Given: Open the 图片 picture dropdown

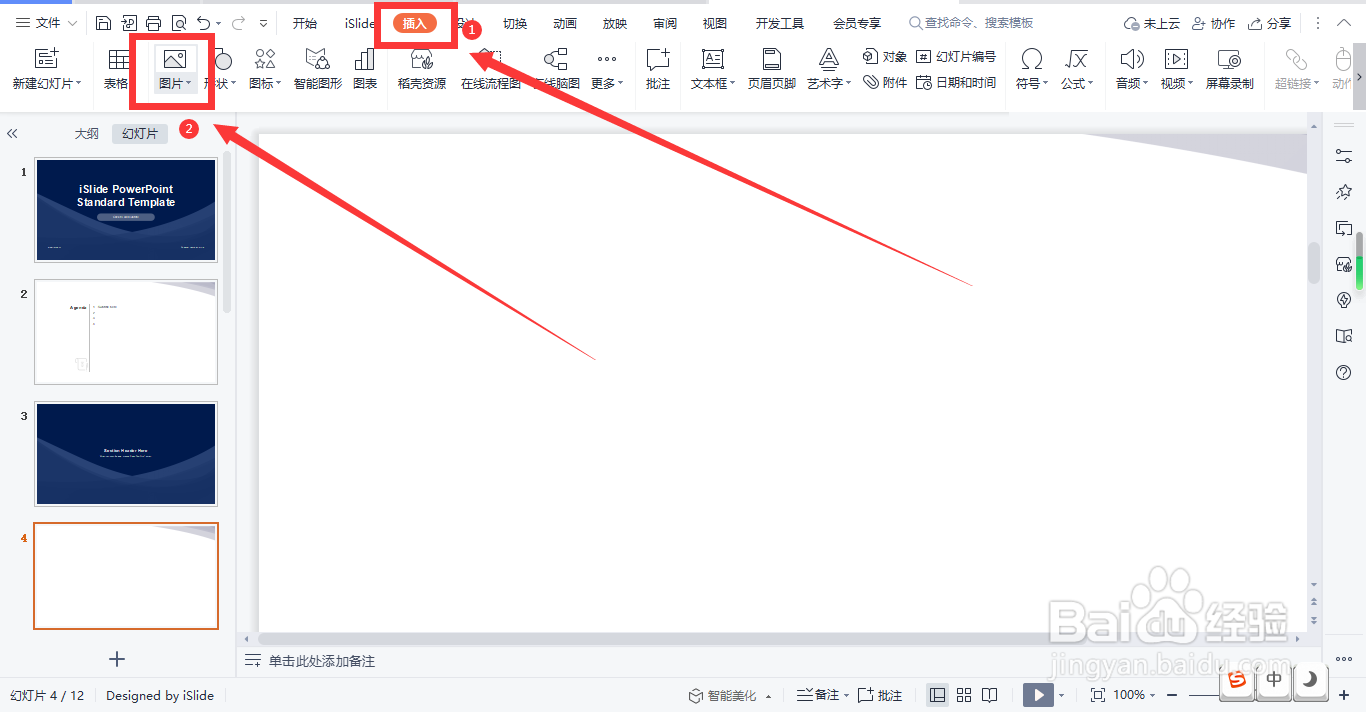Looking at the screenshot, I should 175,84.
